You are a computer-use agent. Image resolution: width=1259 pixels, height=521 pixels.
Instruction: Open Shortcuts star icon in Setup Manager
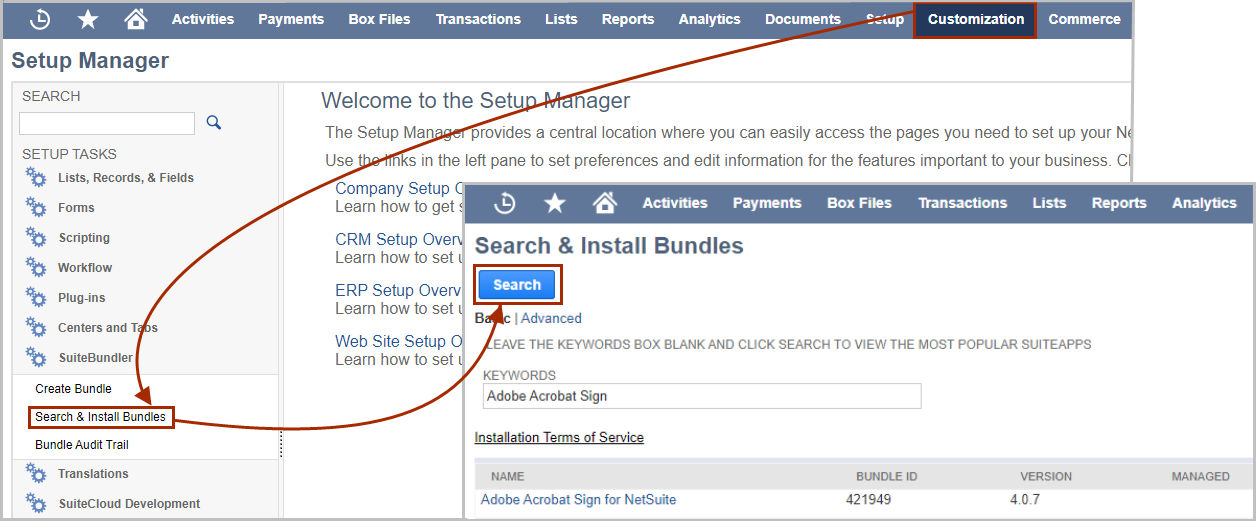(x=88, y=19)
